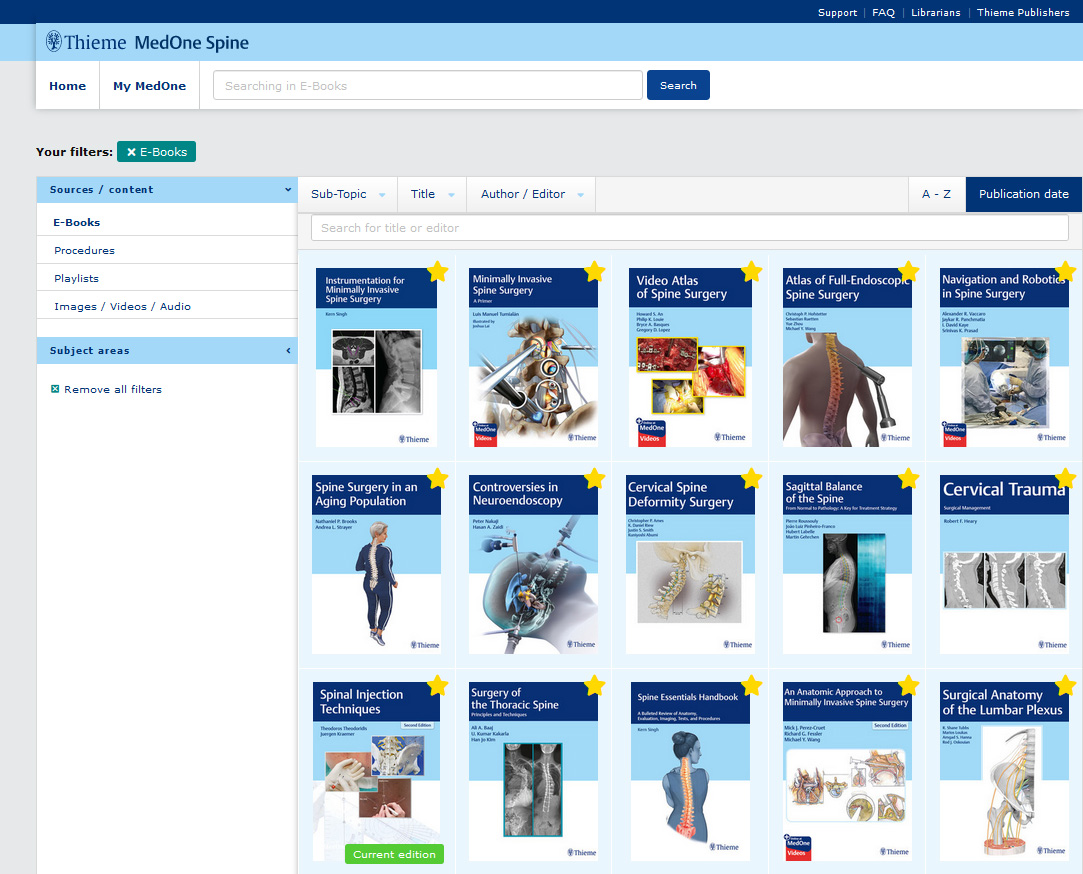
Task: Star Atlas of Full-Endoscopic Spine Surgery
Action: pos(909,272)
